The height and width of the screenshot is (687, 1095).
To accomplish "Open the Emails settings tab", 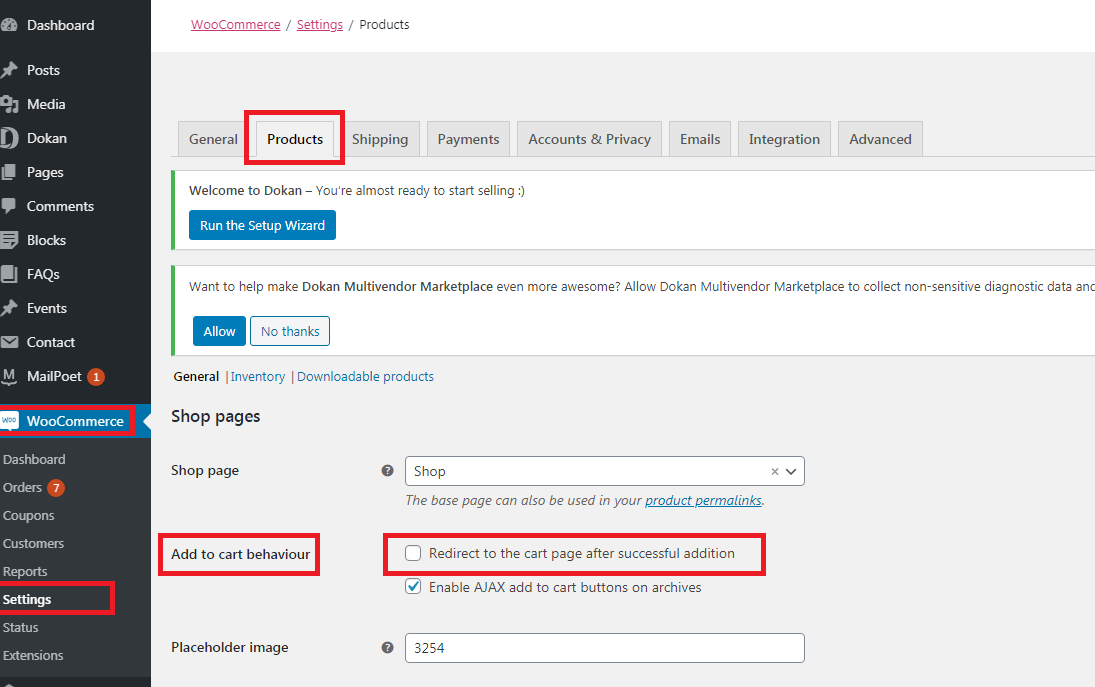I will pos(700,139).
